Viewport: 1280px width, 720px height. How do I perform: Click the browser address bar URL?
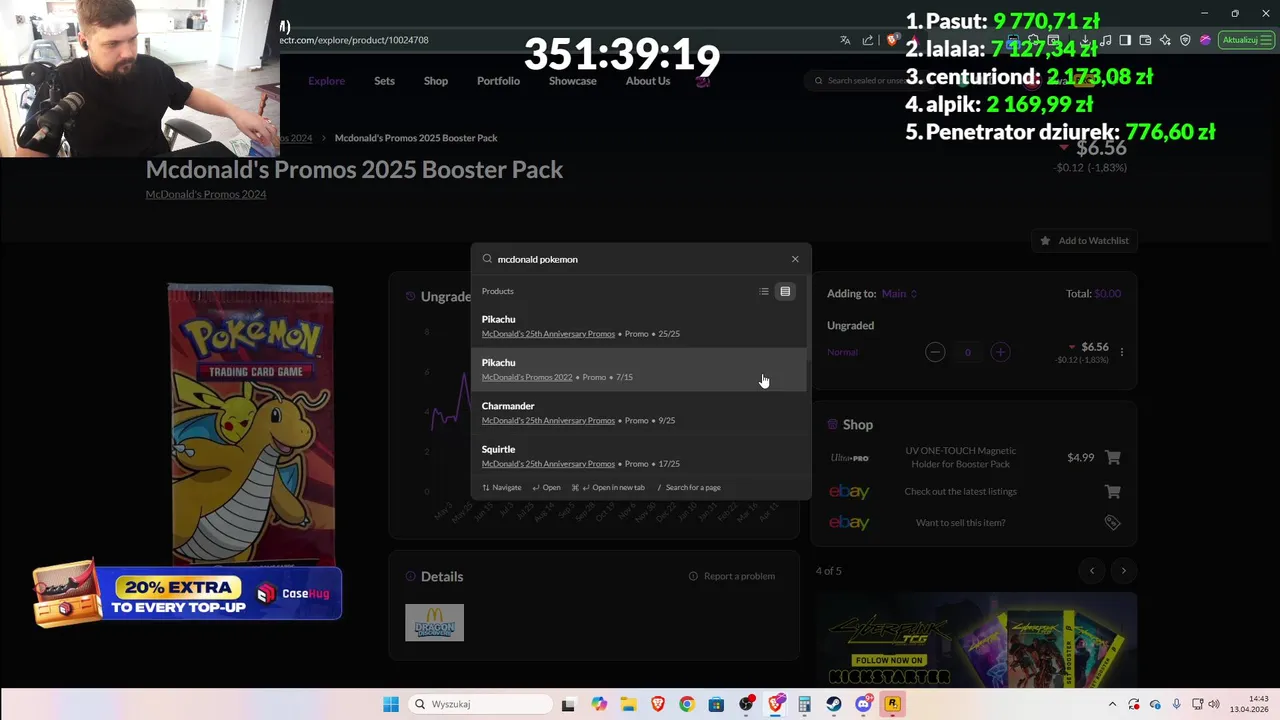pyautogui.click(x=355, y=40)
